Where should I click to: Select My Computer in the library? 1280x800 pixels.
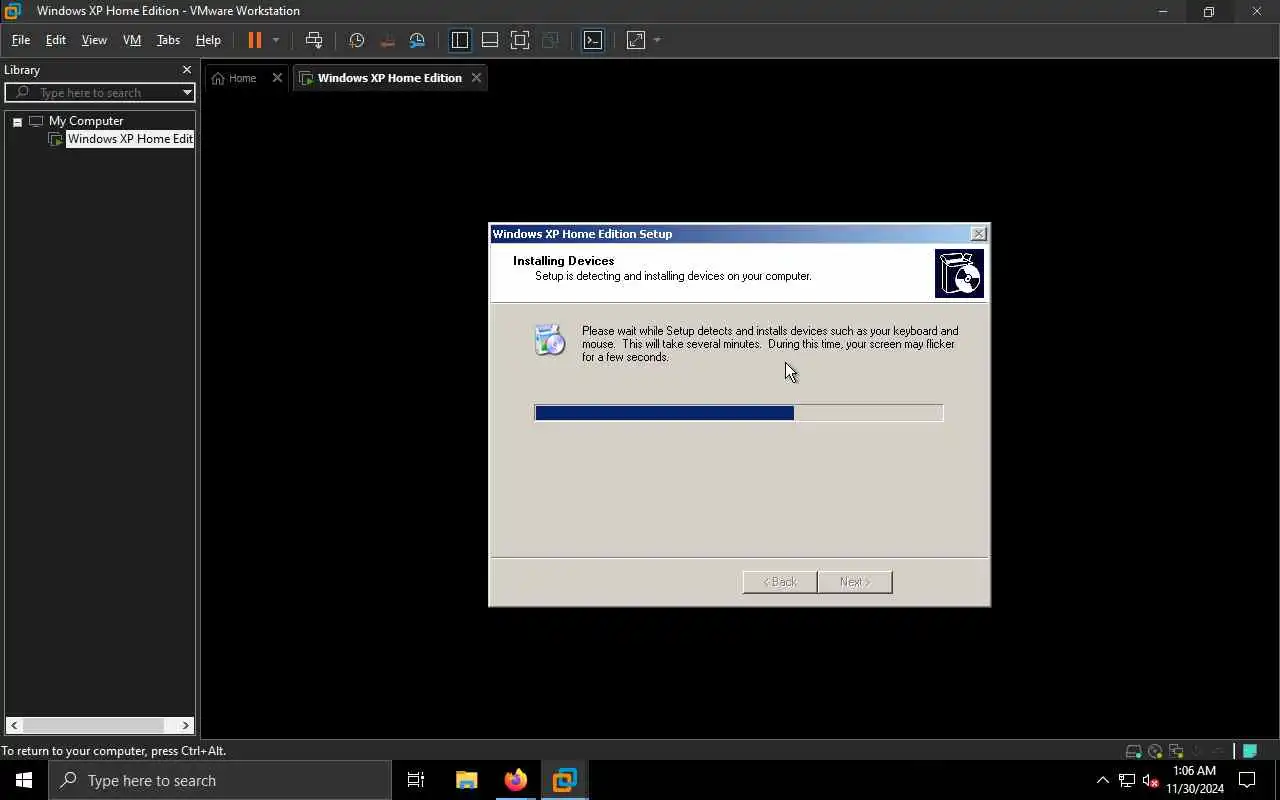(86, 121)
